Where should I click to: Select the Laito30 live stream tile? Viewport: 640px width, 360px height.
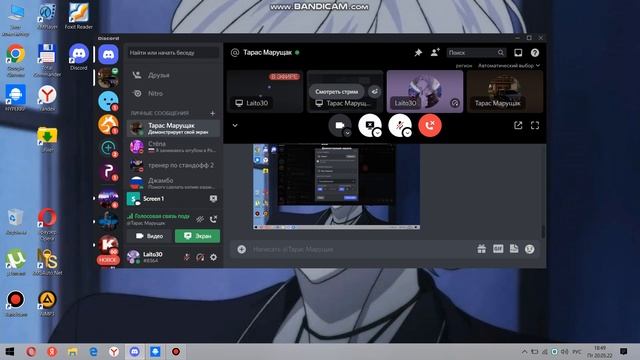pyautogui.click(x=265, y=91)
